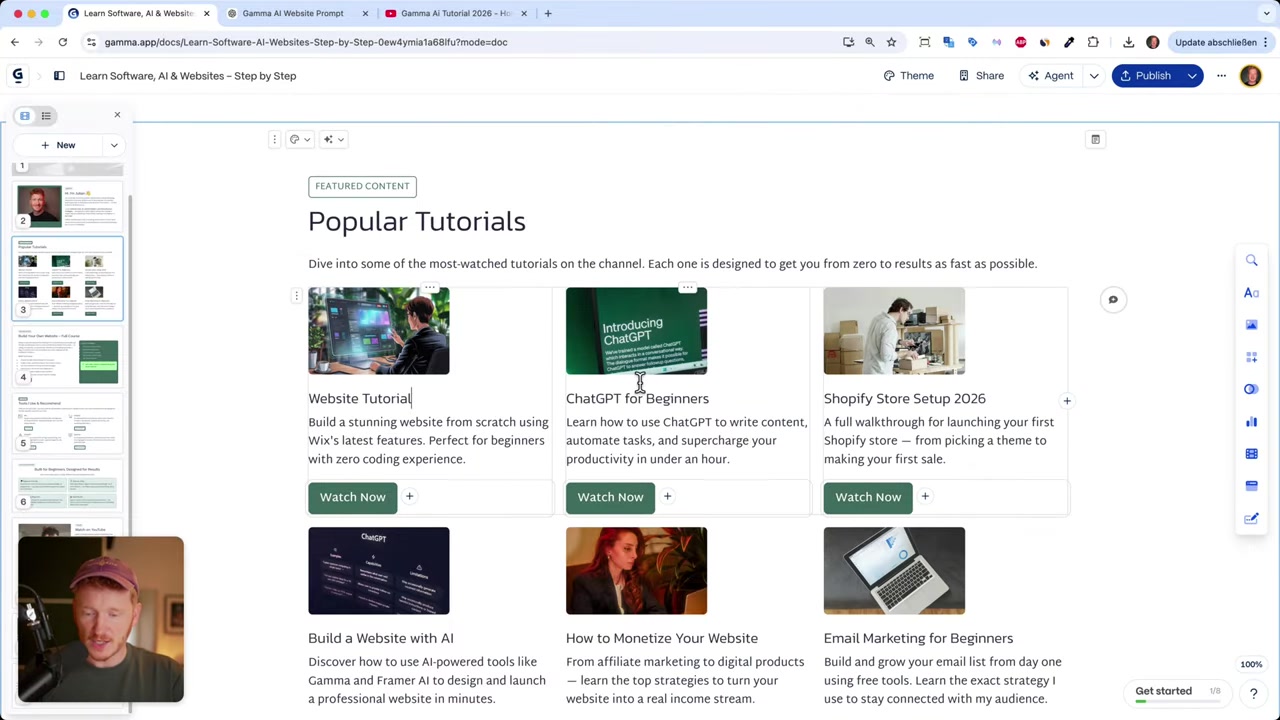The image size is (1280, 720).
Task: Open the card AI edit sparkle dropdown
Action: point(333,139)
